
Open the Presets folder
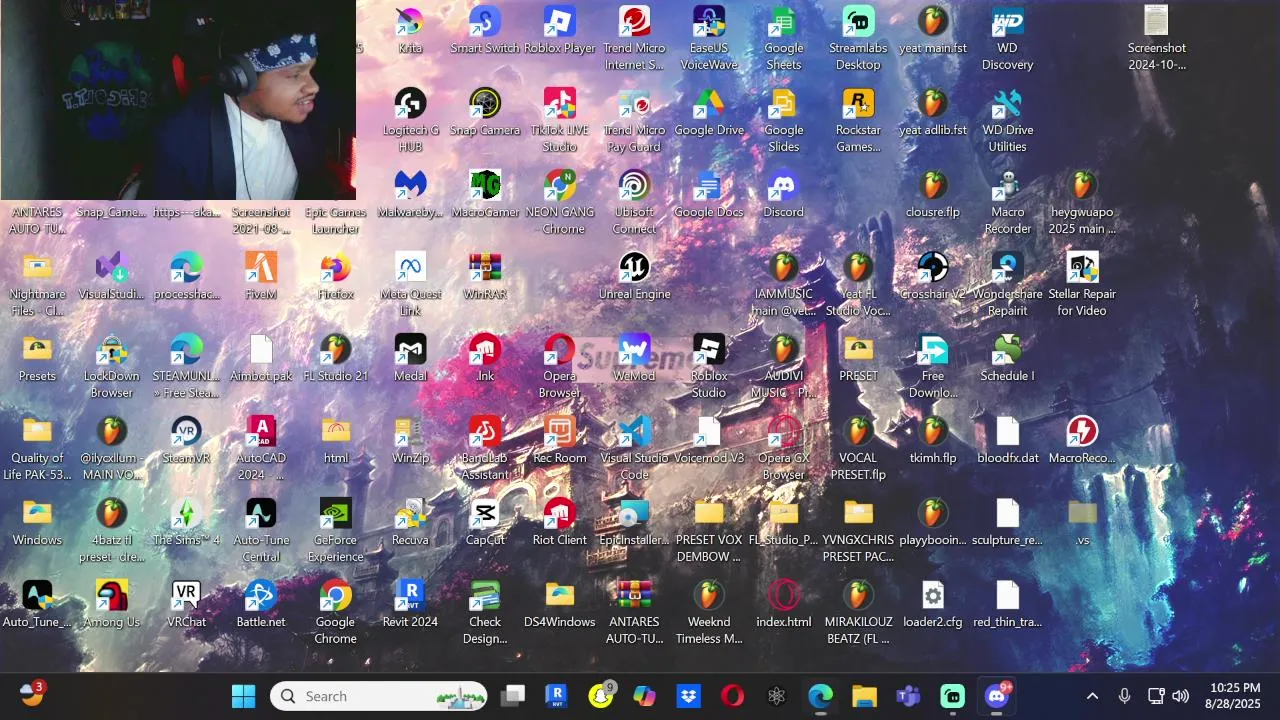37,358
